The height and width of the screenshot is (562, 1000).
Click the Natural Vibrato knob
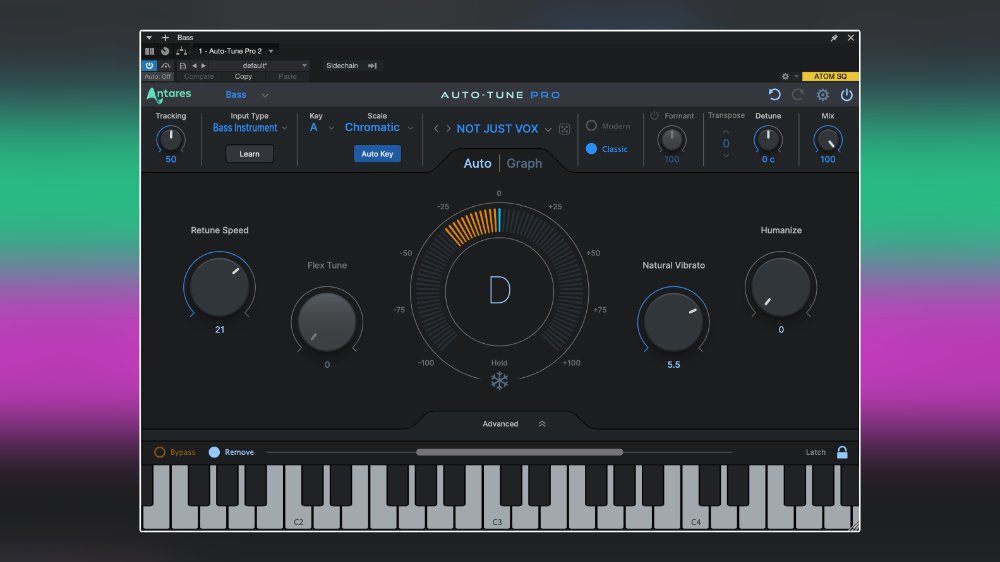673,322
